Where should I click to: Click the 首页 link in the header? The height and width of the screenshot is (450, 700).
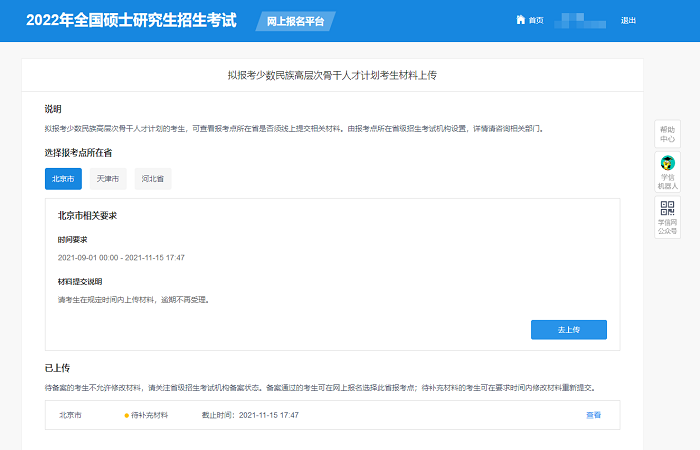[x=536, y=20]
